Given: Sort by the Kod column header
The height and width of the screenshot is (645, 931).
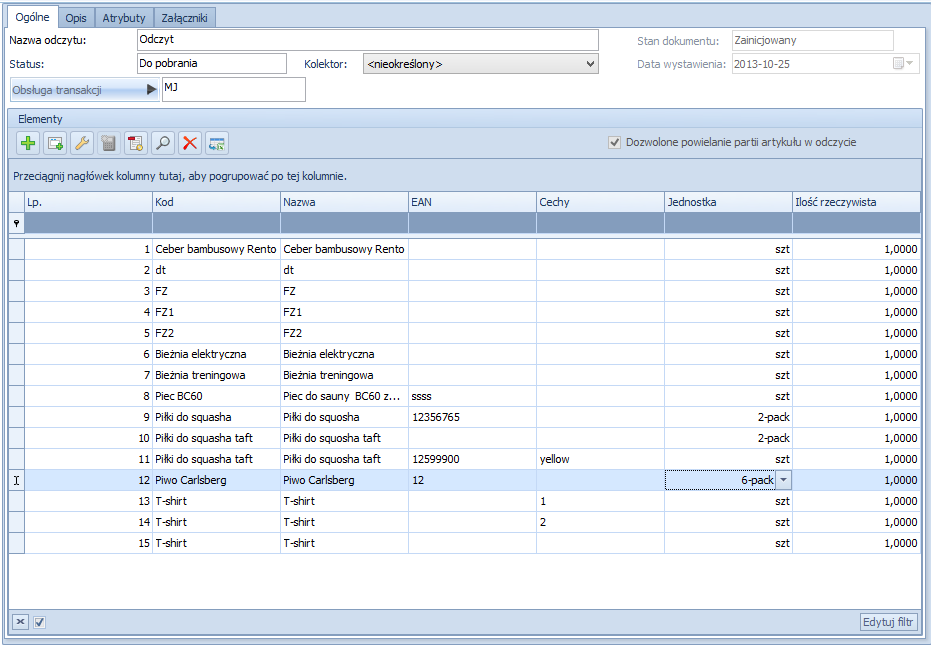Looking at the screenshot, I should tap(216, 202).
